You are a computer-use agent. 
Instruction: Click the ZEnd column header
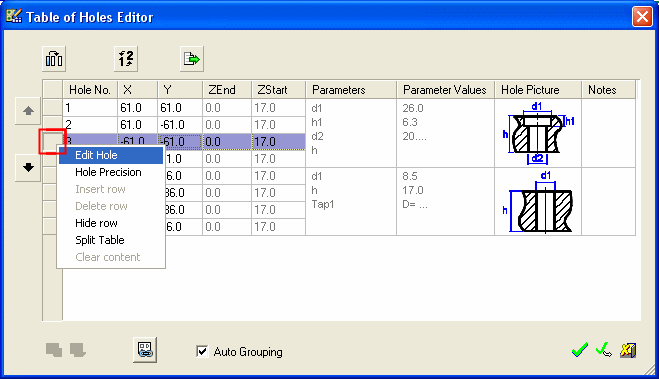point(227,90)
